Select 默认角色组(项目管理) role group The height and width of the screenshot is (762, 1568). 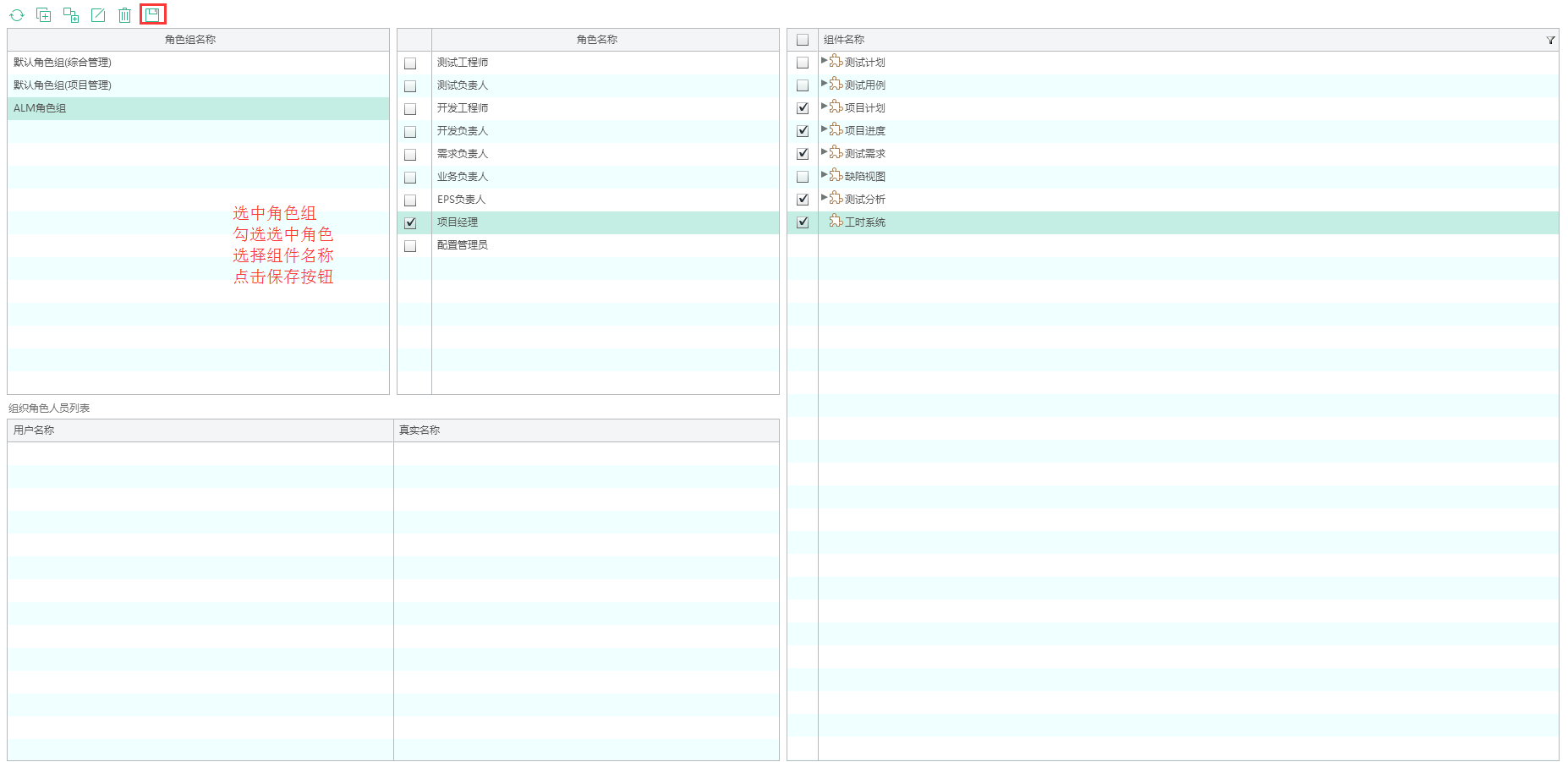coord(63,85)
